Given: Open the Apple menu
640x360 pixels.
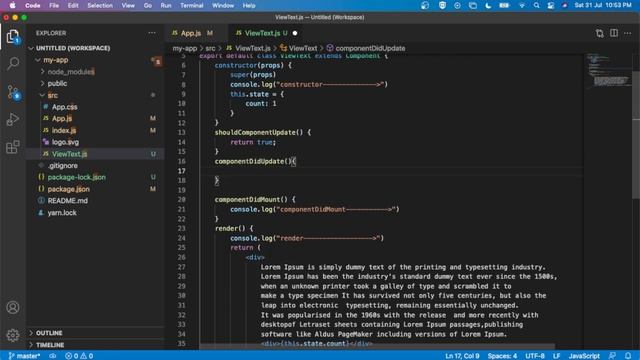Looking at the screenshot, I should point(12,5).
